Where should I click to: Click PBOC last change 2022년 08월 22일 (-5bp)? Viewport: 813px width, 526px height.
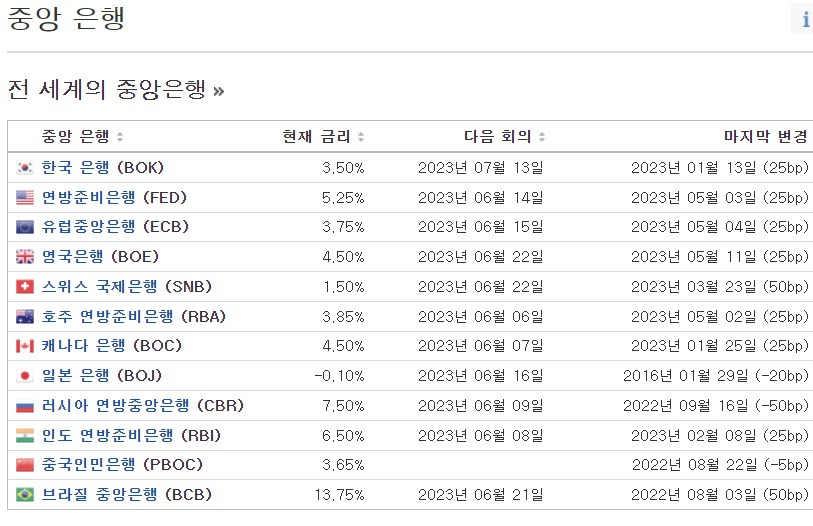click(720, 465)
